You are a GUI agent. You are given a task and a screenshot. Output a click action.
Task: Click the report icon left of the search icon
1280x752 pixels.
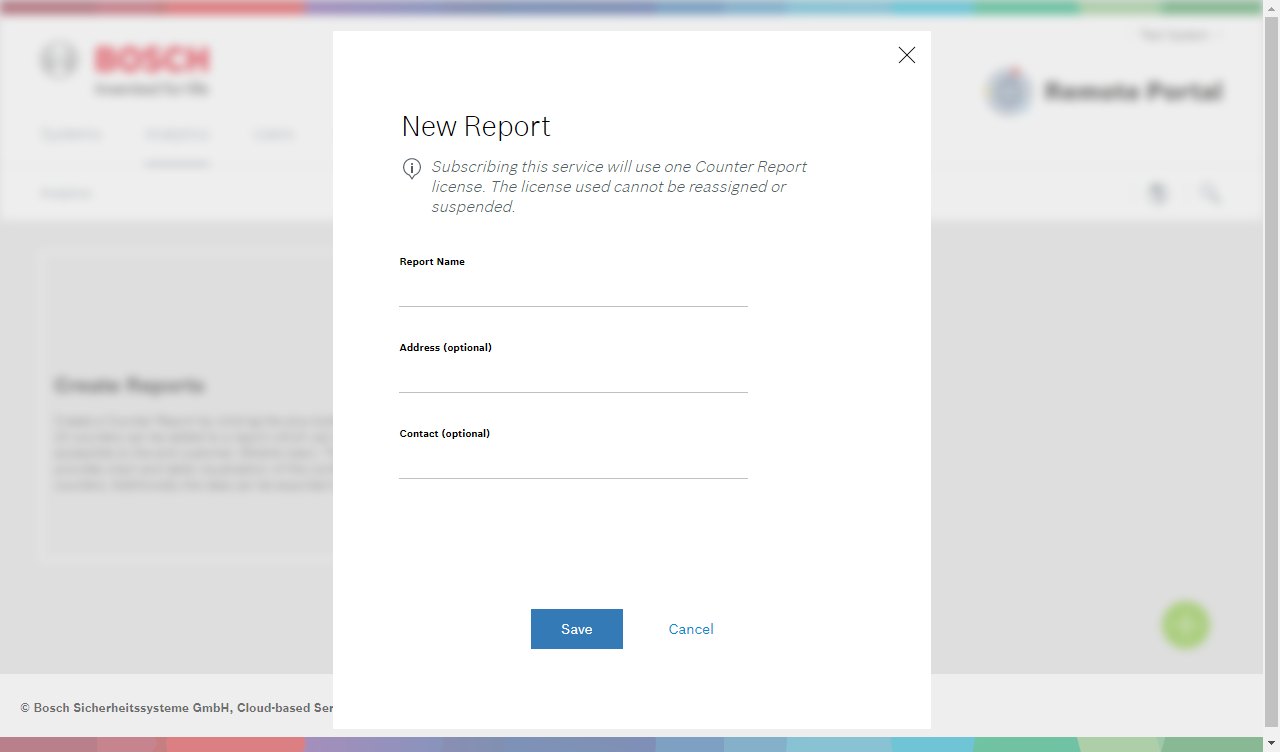(1158, 193)
